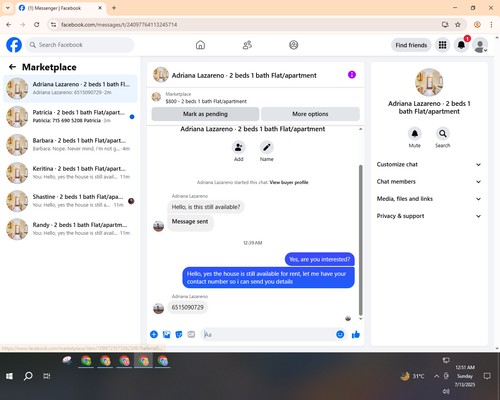Expand Media, files and links section
The image size is (500, 400).
point(429,199)
